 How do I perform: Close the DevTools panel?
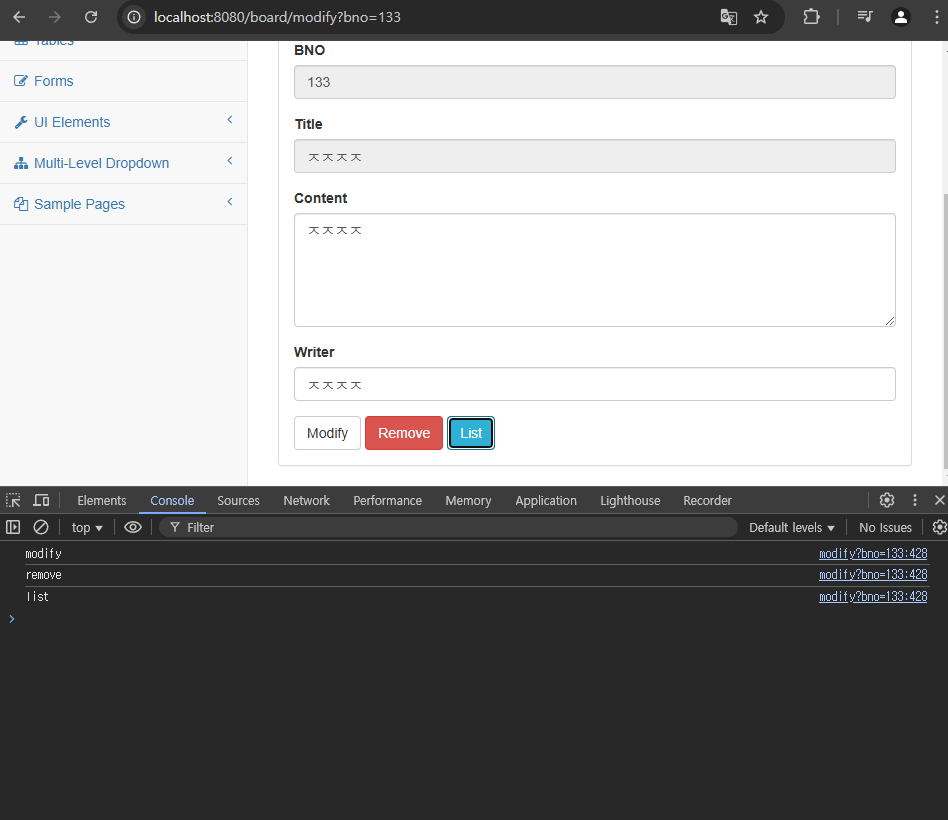pyautogui.click(x=940, y=500)
